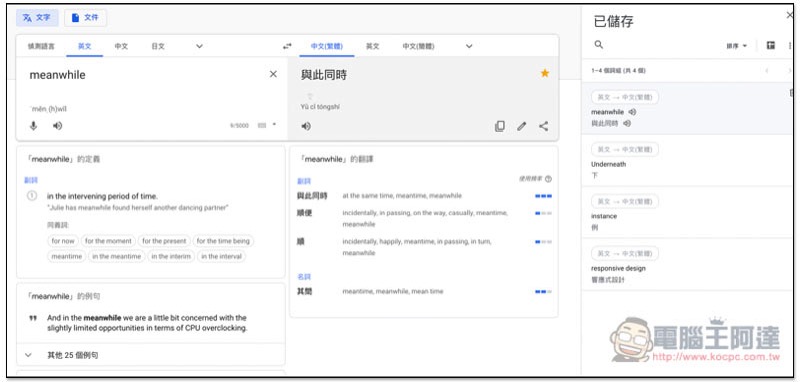The height and width of the screenshot is (382, 800).
Task: Switch to 文字 text mode button
Action: [x=37, y=18]
